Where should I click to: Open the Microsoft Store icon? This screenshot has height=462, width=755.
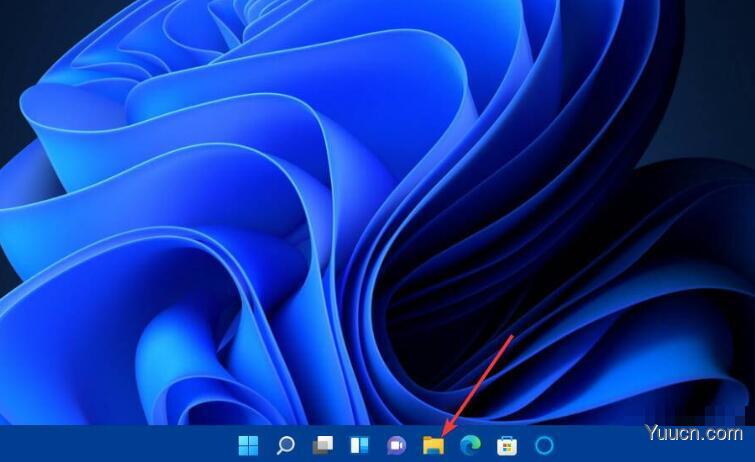507,446
